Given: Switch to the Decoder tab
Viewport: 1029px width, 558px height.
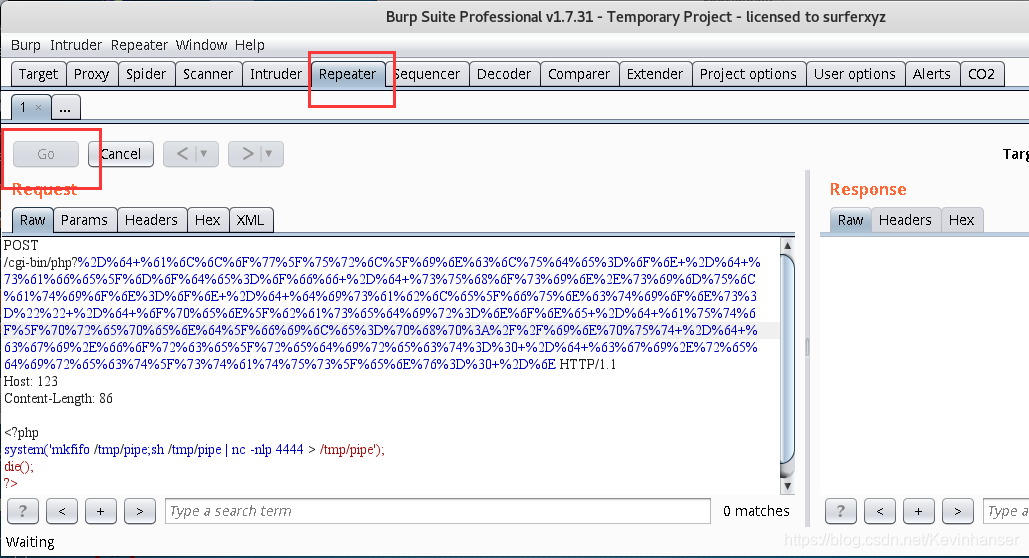Looking at the screenshot, I should [x=504, y=74].
